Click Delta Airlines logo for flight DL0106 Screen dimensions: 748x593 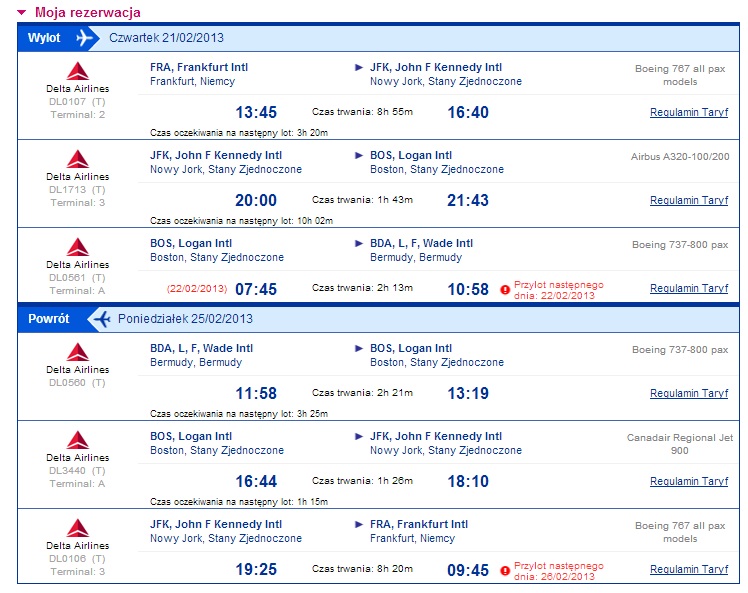[x=78, y=528]
